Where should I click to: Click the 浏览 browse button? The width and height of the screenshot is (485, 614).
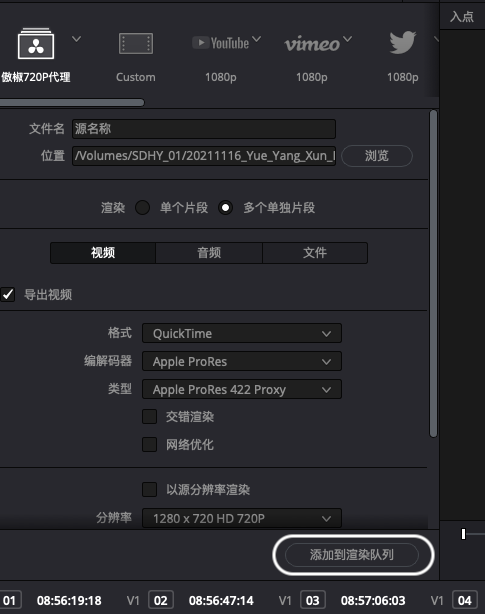tap(377, 156)
